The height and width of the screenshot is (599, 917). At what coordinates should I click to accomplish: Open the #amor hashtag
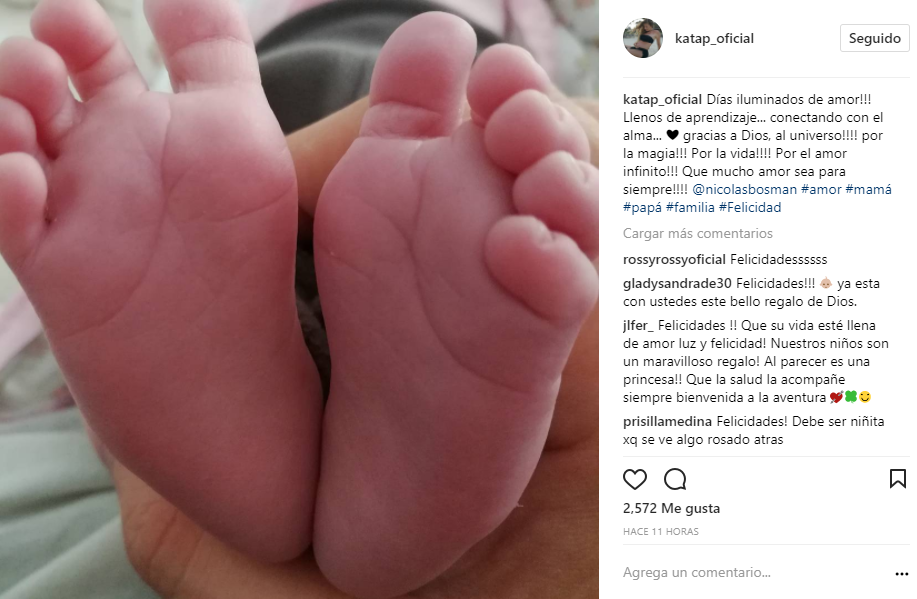[821, 190]
